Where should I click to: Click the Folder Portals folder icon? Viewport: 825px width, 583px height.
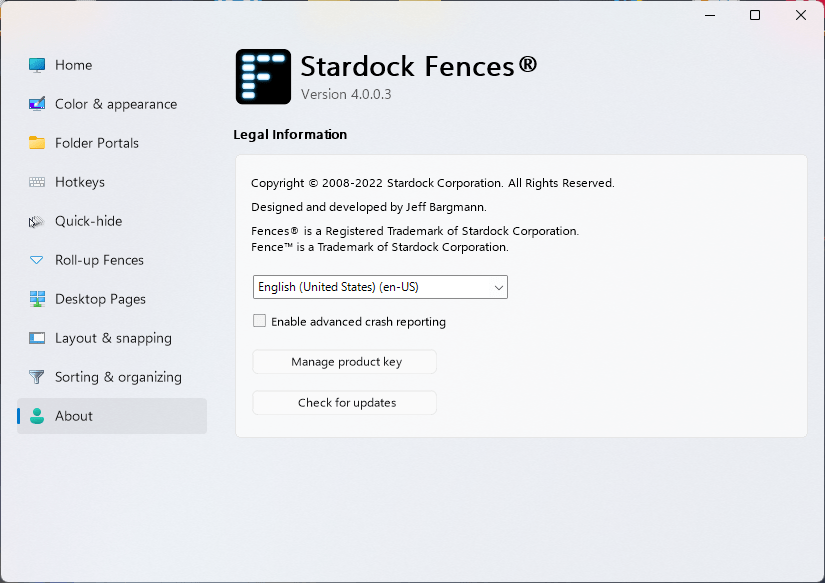(37, 143)
